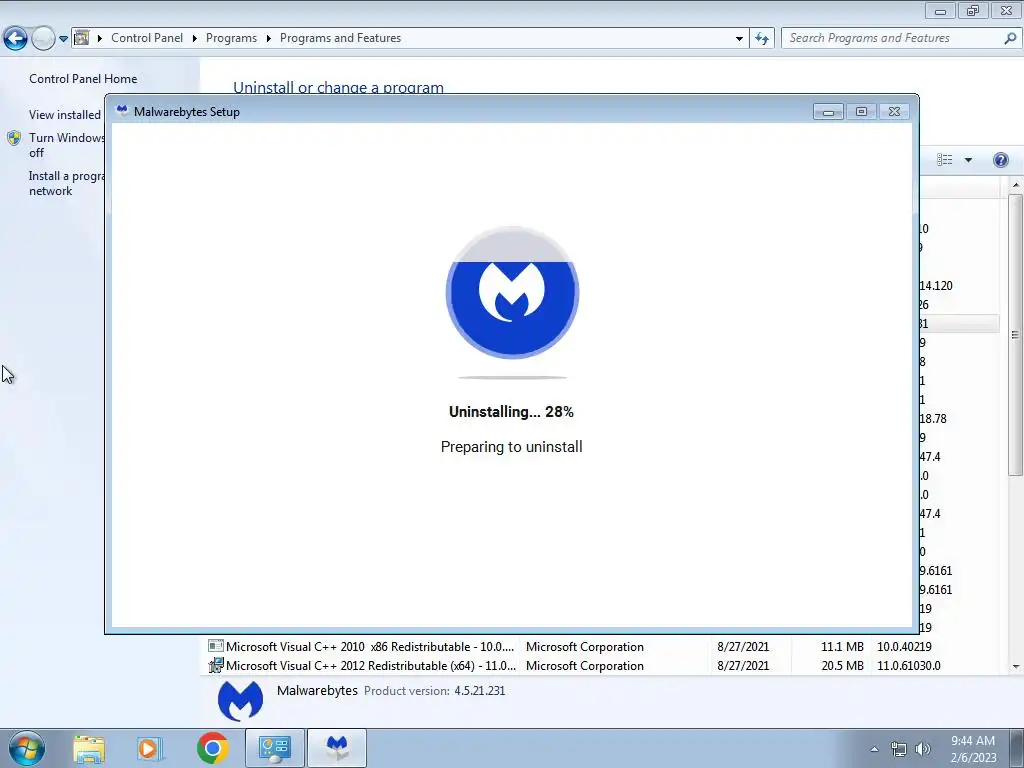Image resolution: width=1024 pixels, height=768 pixels.
Task: Open the recent pages dropdown arrow
Action: (x=63, y=39)
